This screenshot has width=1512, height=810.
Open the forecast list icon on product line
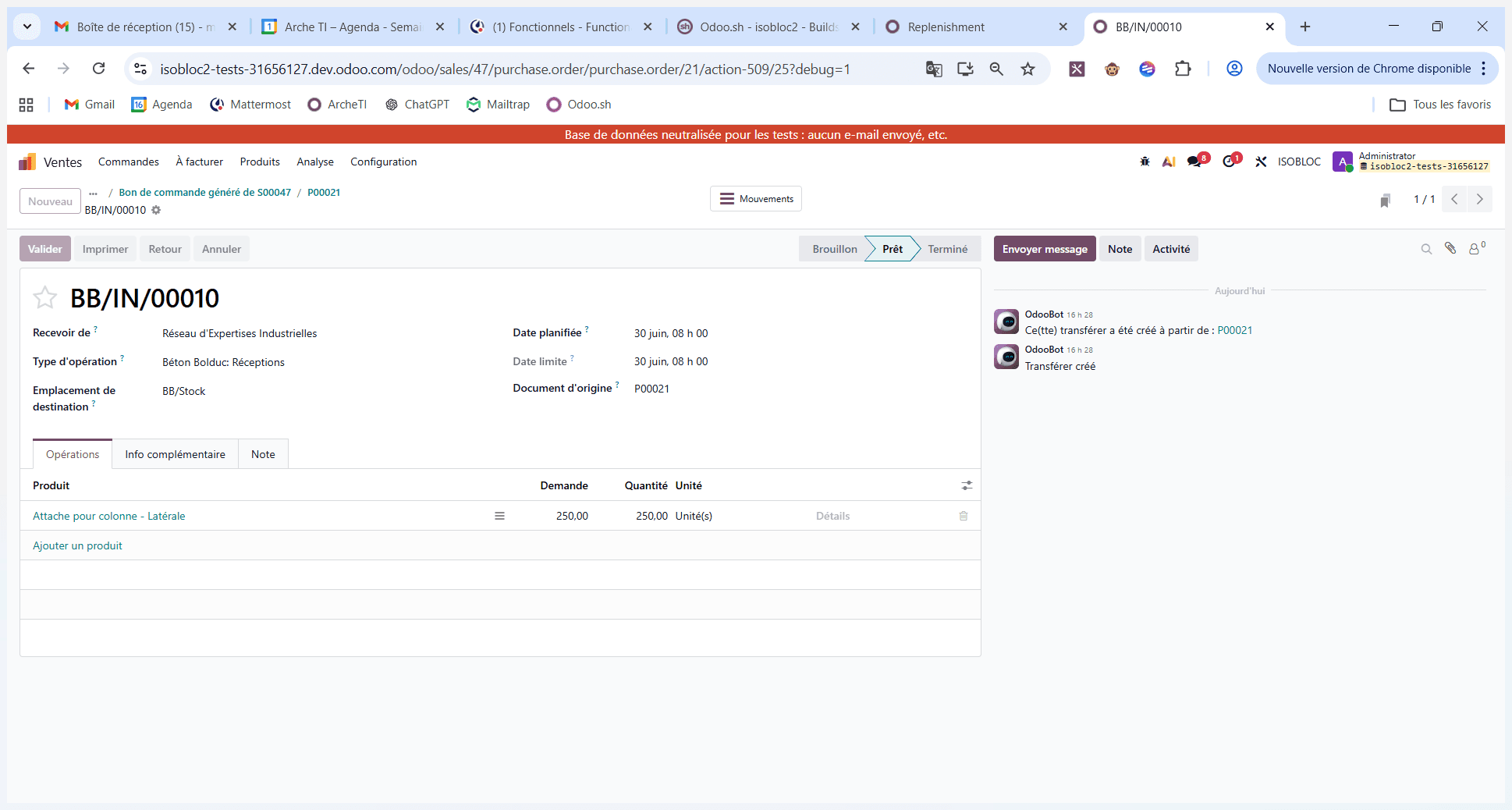tap(499, 516)
